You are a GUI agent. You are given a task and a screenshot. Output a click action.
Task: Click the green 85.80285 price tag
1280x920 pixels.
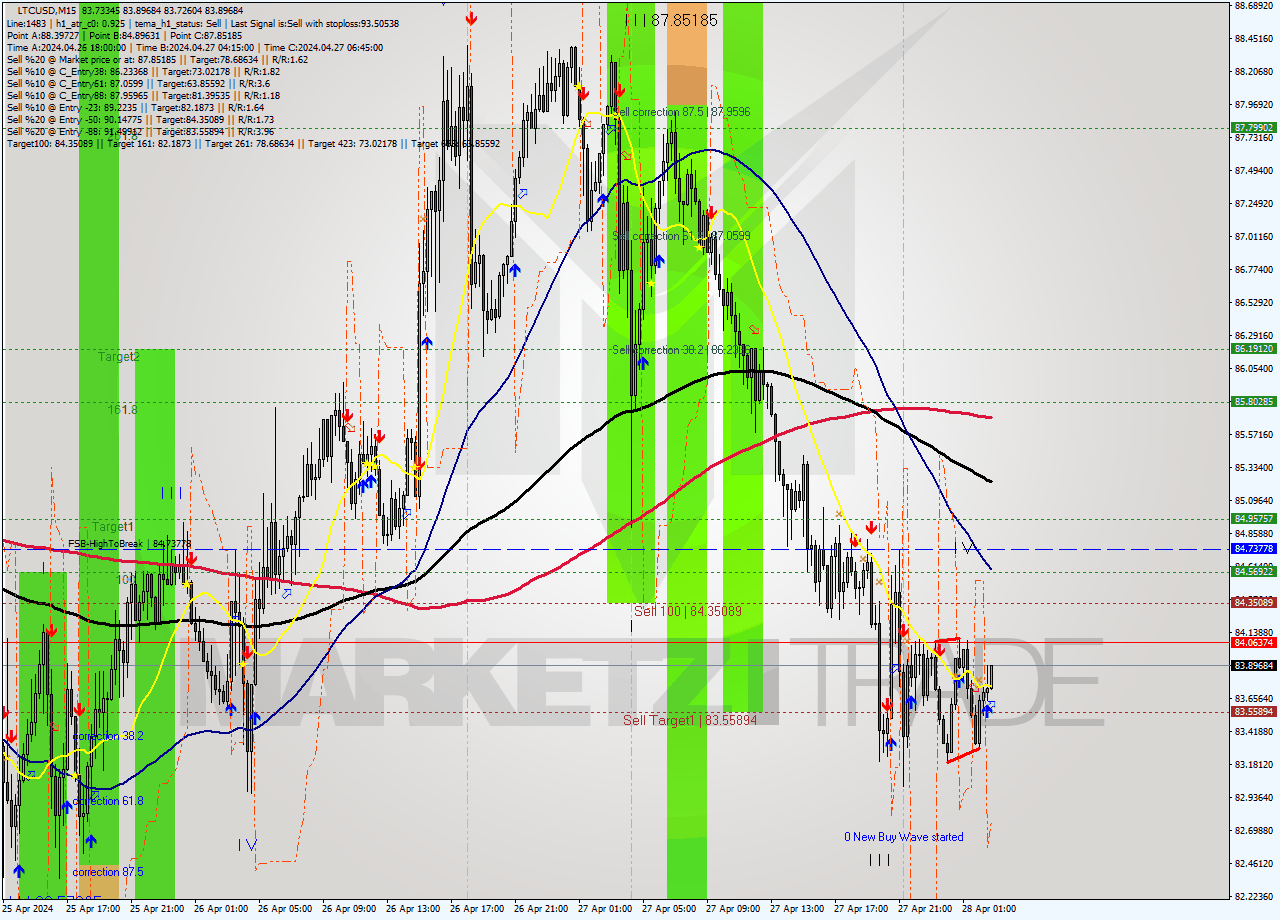(x=1254, y=402)
